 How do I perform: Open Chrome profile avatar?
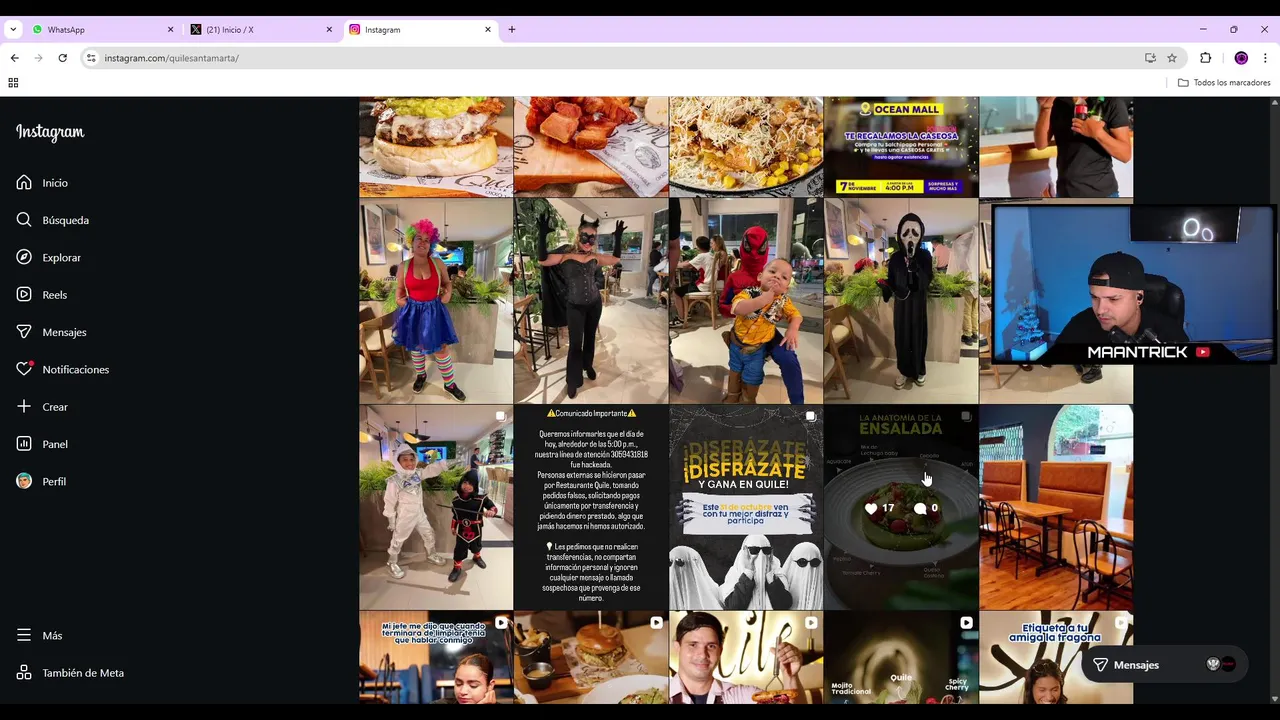[1241, 58]
